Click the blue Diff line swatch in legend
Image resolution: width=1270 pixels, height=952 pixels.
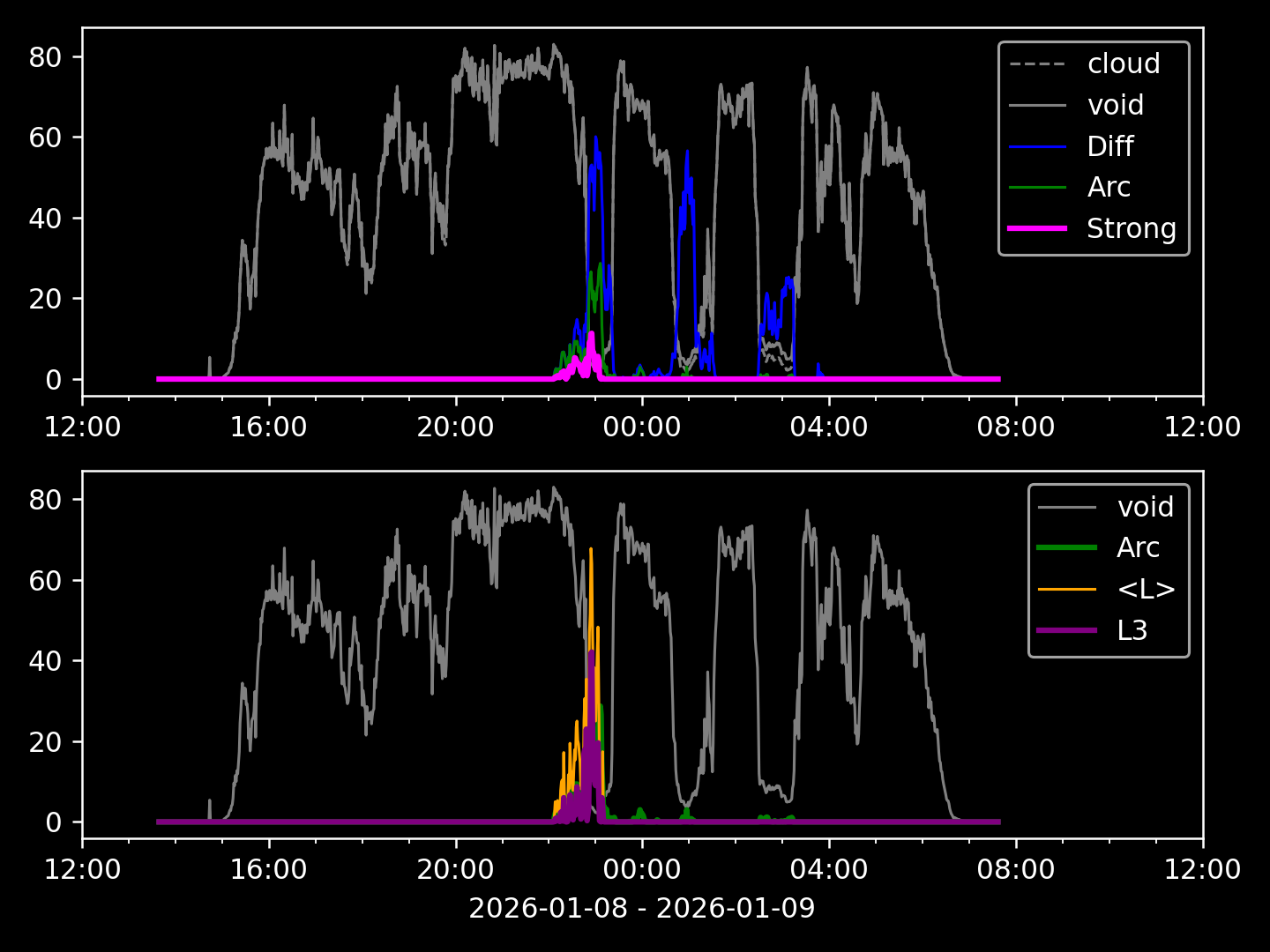pyautogui.click(x=1037, y=146)
